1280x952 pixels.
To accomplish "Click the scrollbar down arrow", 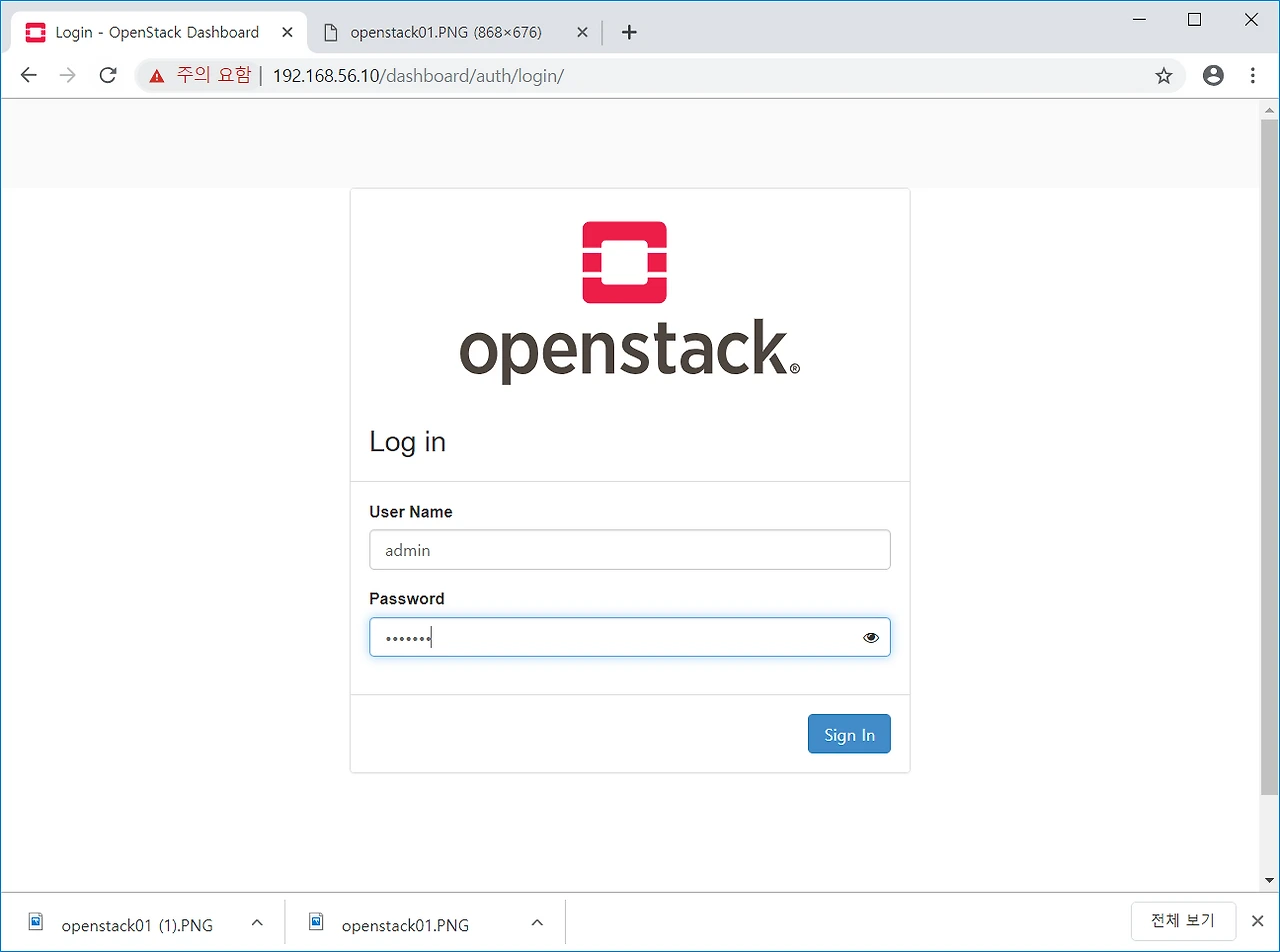I will click(x=1270, y=881).
